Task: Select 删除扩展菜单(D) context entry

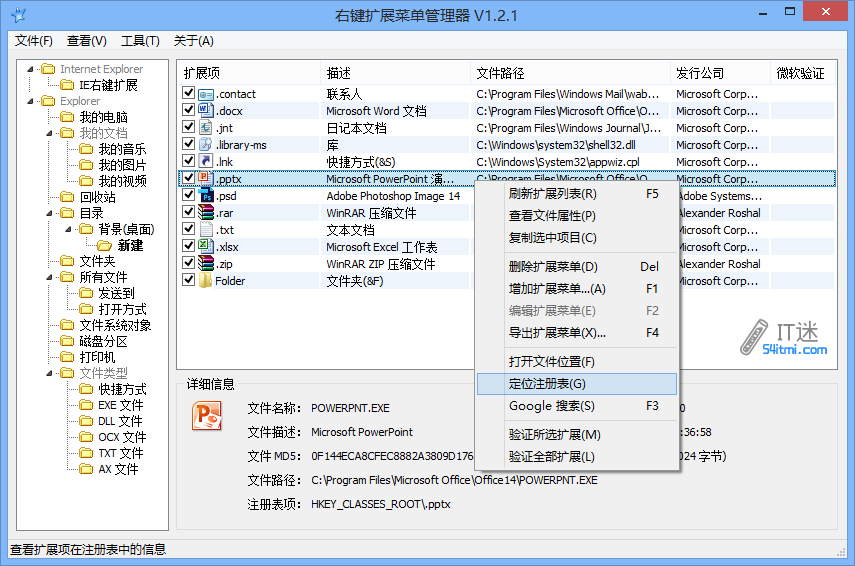Action: point(577,267)
